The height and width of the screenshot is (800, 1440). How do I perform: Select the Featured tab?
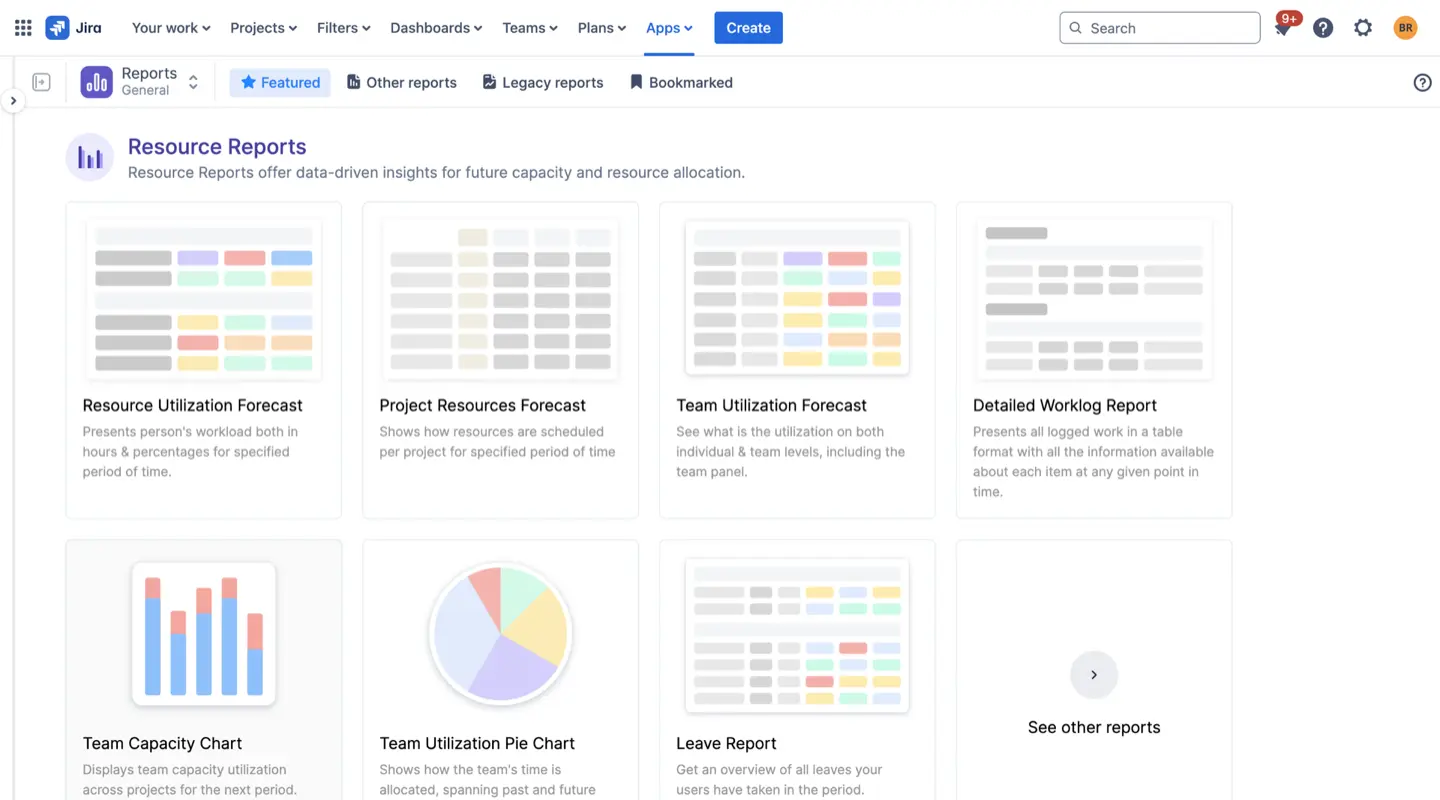point(279,82)
